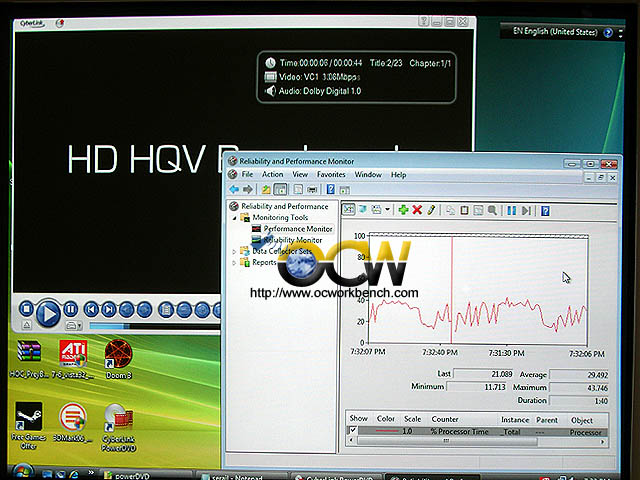Screen dimensions: 640x480
Task: Toggle Show checkbox for % Processor Time
Action: (353, 430)
